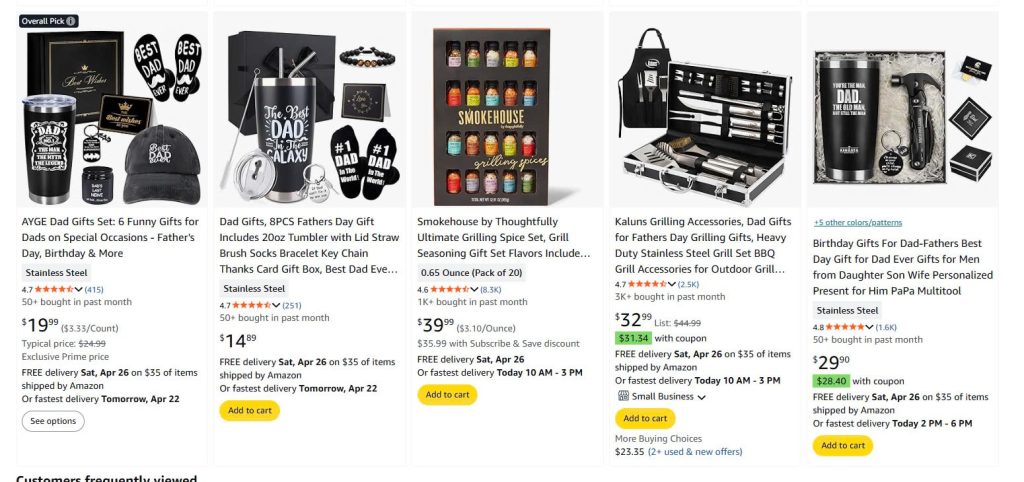This screenshot has height=482, width=1024.
Task: Open the 8.3K reviews count for Smokehouse set
Action: tap(491, 289)
